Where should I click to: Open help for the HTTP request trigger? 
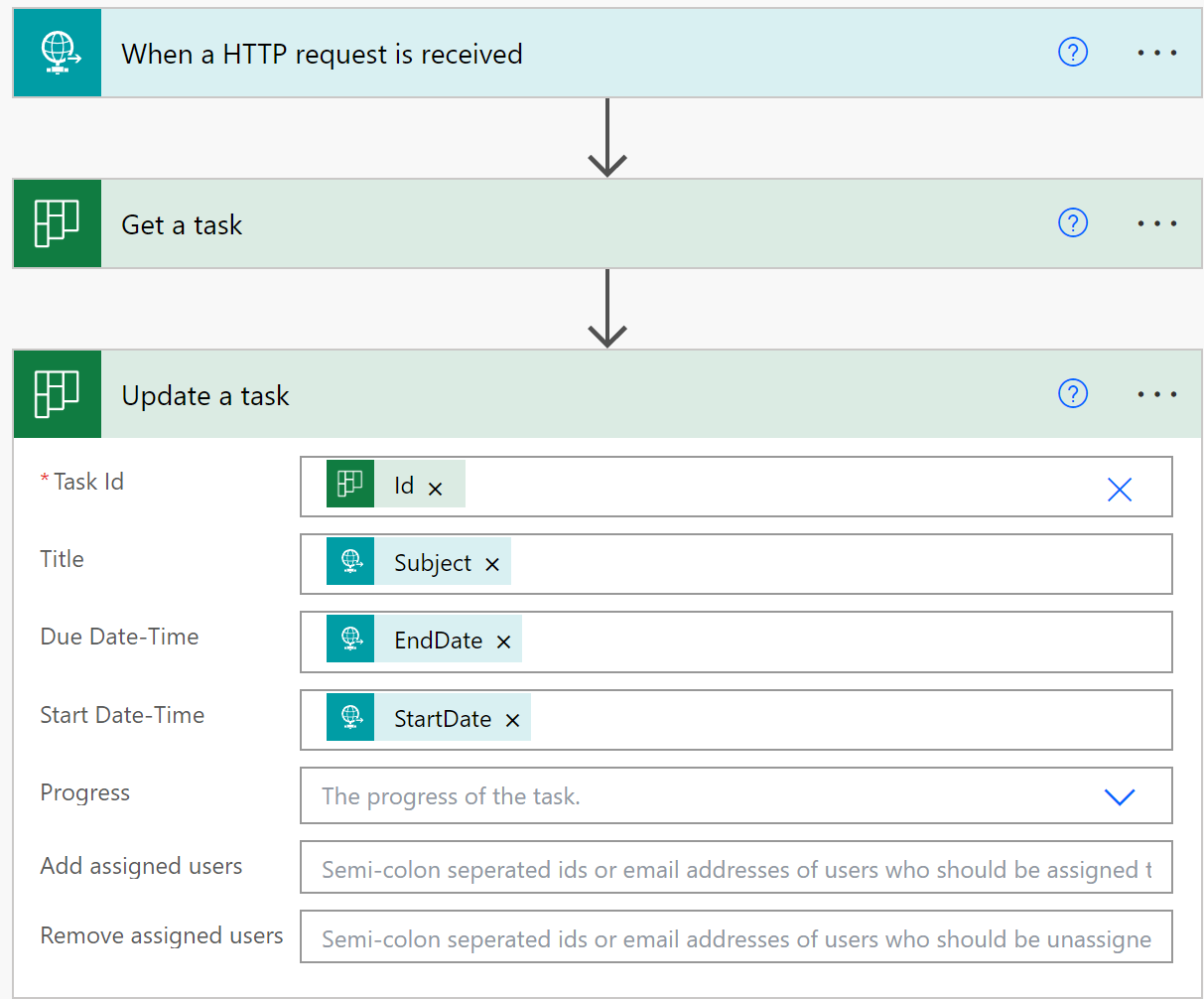(x=1073, y=53)
